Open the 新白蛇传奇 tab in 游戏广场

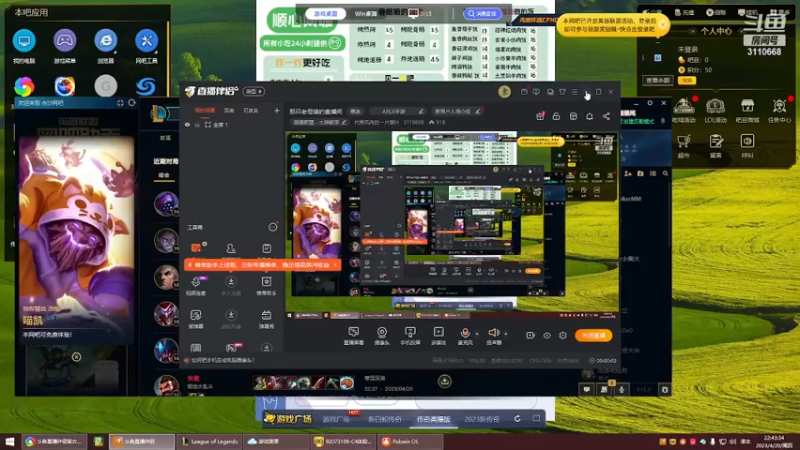pyautogui.click(x=384, y=419)
